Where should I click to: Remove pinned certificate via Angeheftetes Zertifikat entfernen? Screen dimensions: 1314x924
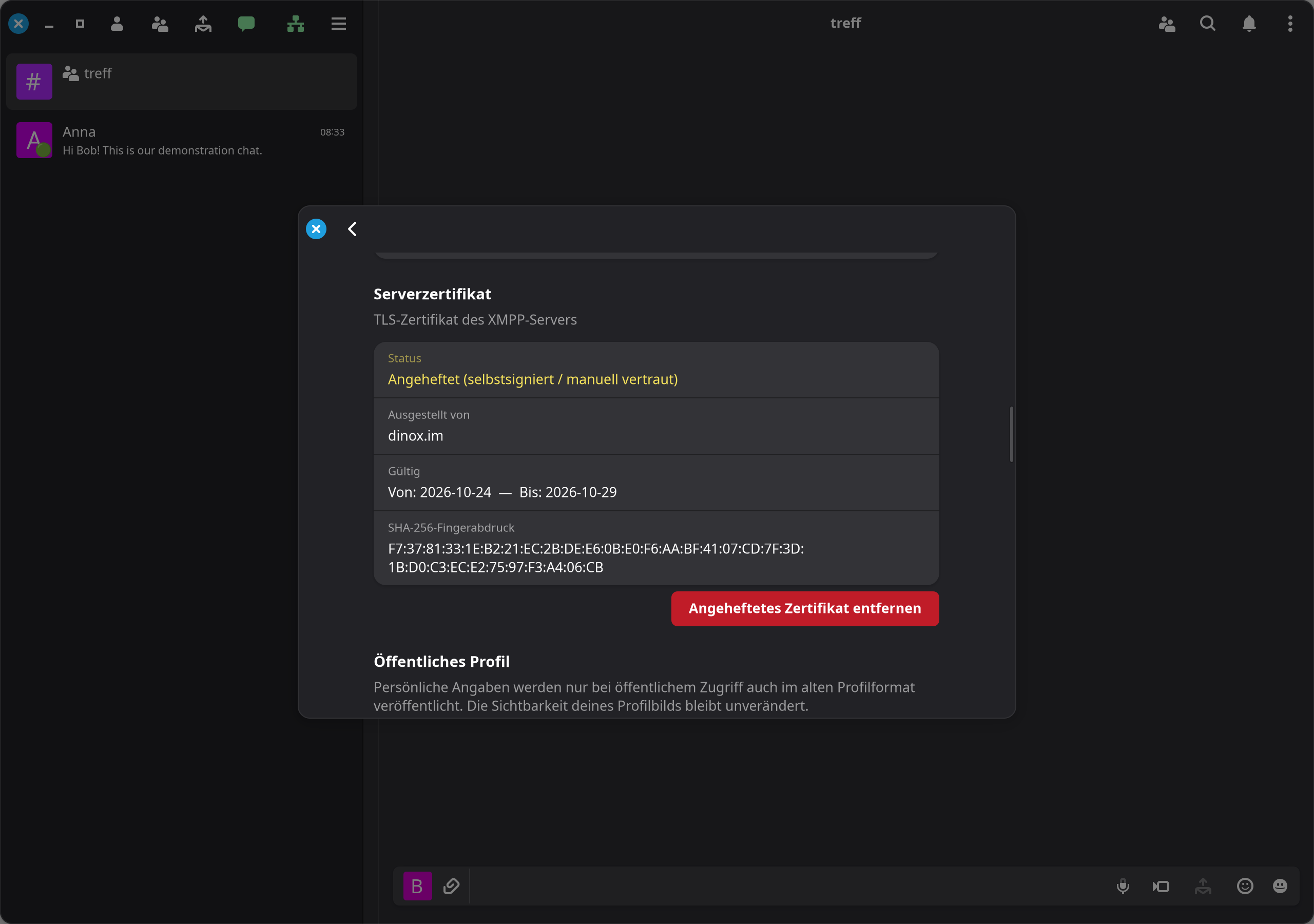tap(805, 609)
